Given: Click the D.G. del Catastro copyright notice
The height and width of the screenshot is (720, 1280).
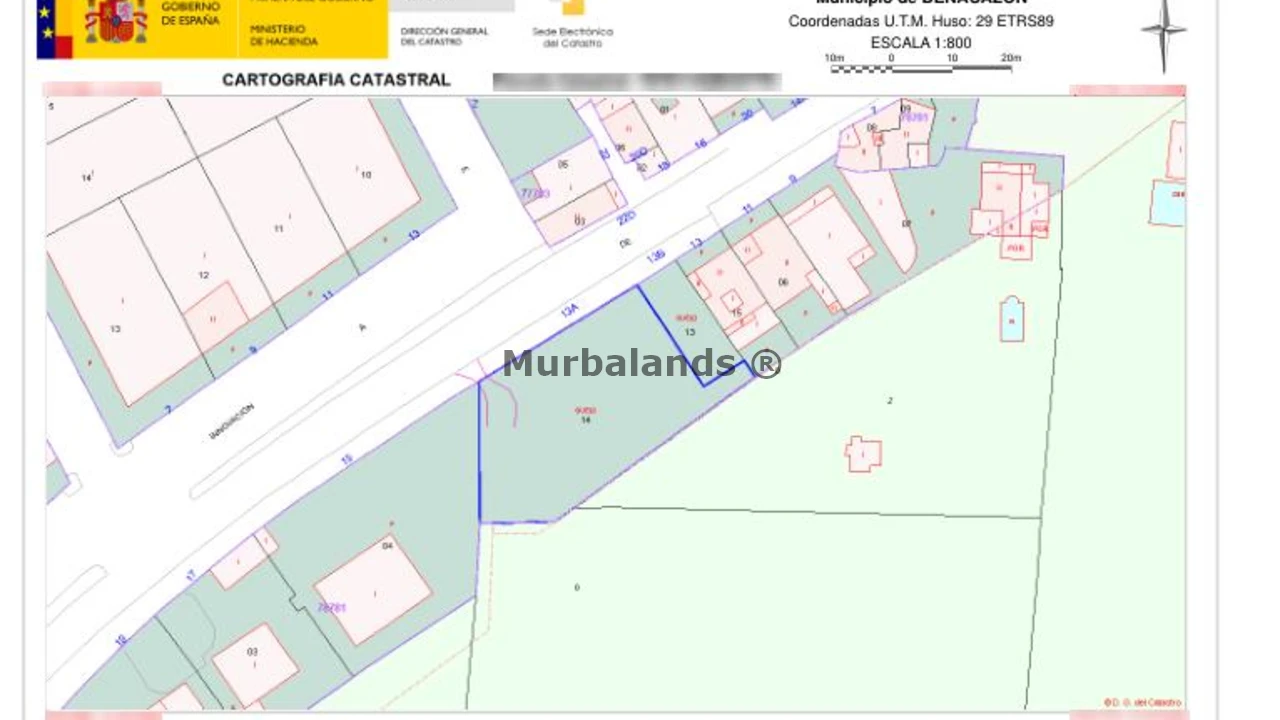Looking at the screenshot, I should 1142,702.
